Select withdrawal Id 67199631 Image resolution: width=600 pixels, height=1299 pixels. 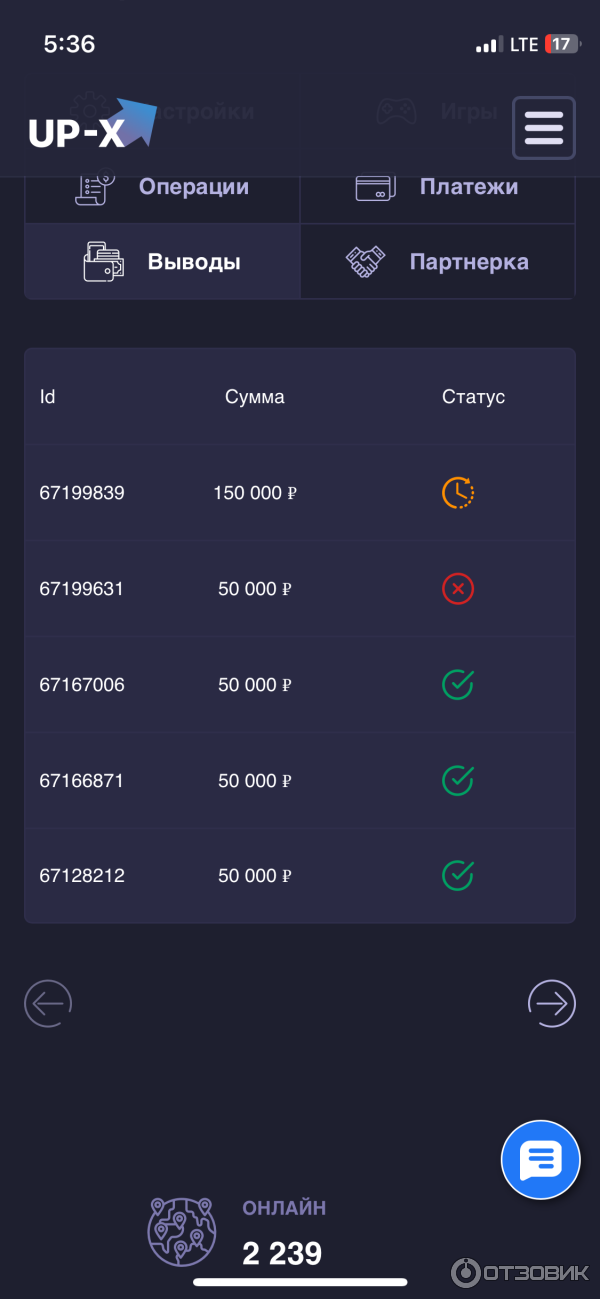pyautogui.click(x=82, y=589)
